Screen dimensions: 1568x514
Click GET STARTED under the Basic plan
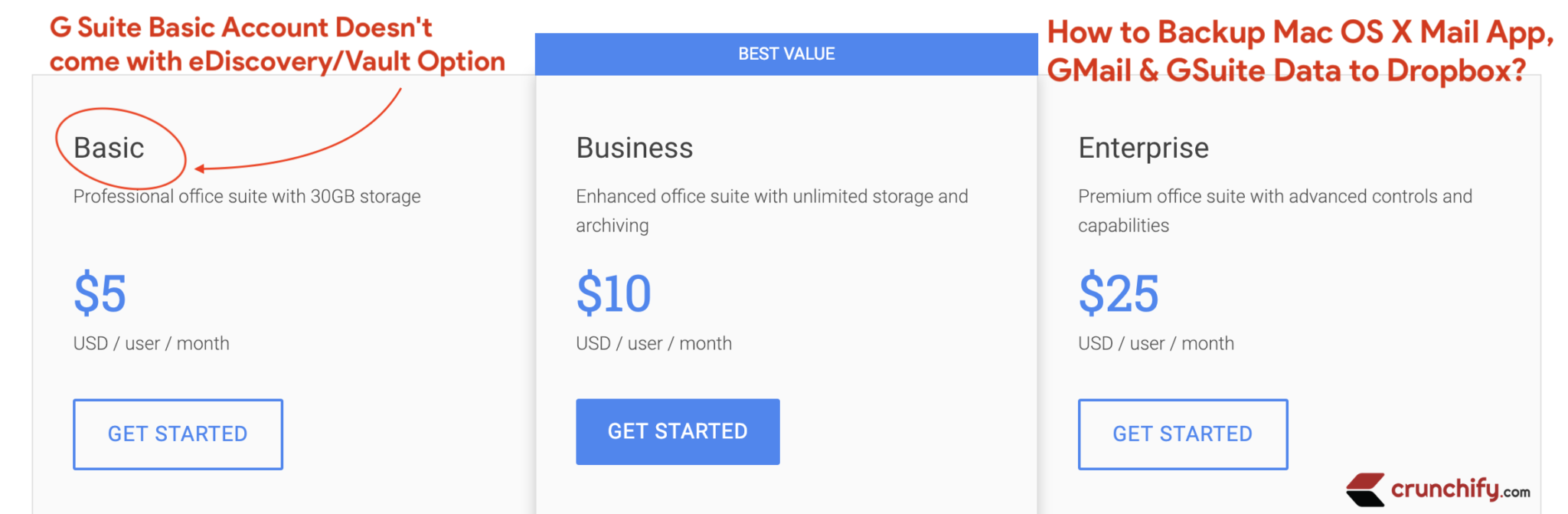(178, 434)
